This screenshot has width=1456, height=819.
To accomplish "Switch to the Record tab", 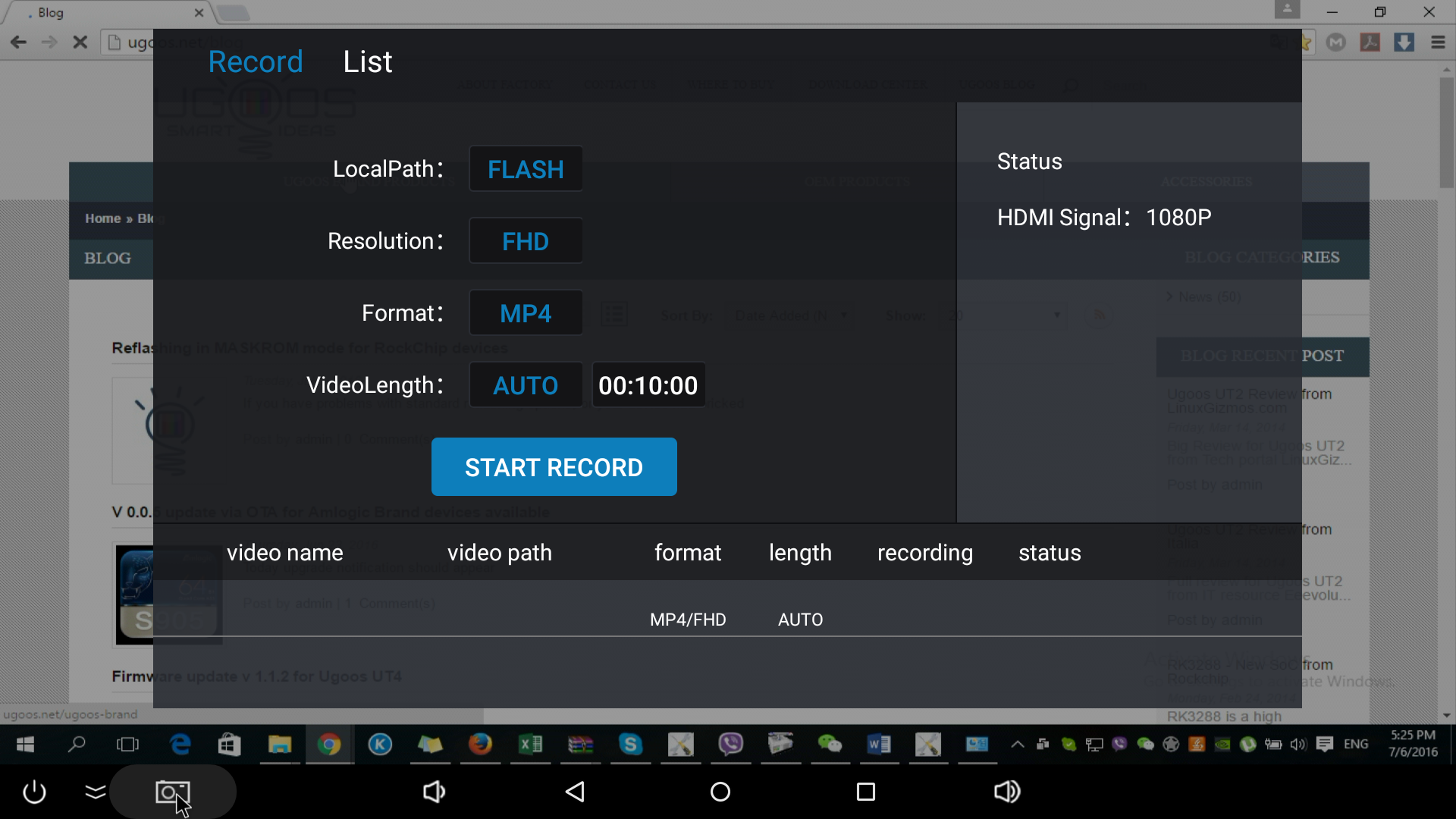I will (x=256, y=61).
